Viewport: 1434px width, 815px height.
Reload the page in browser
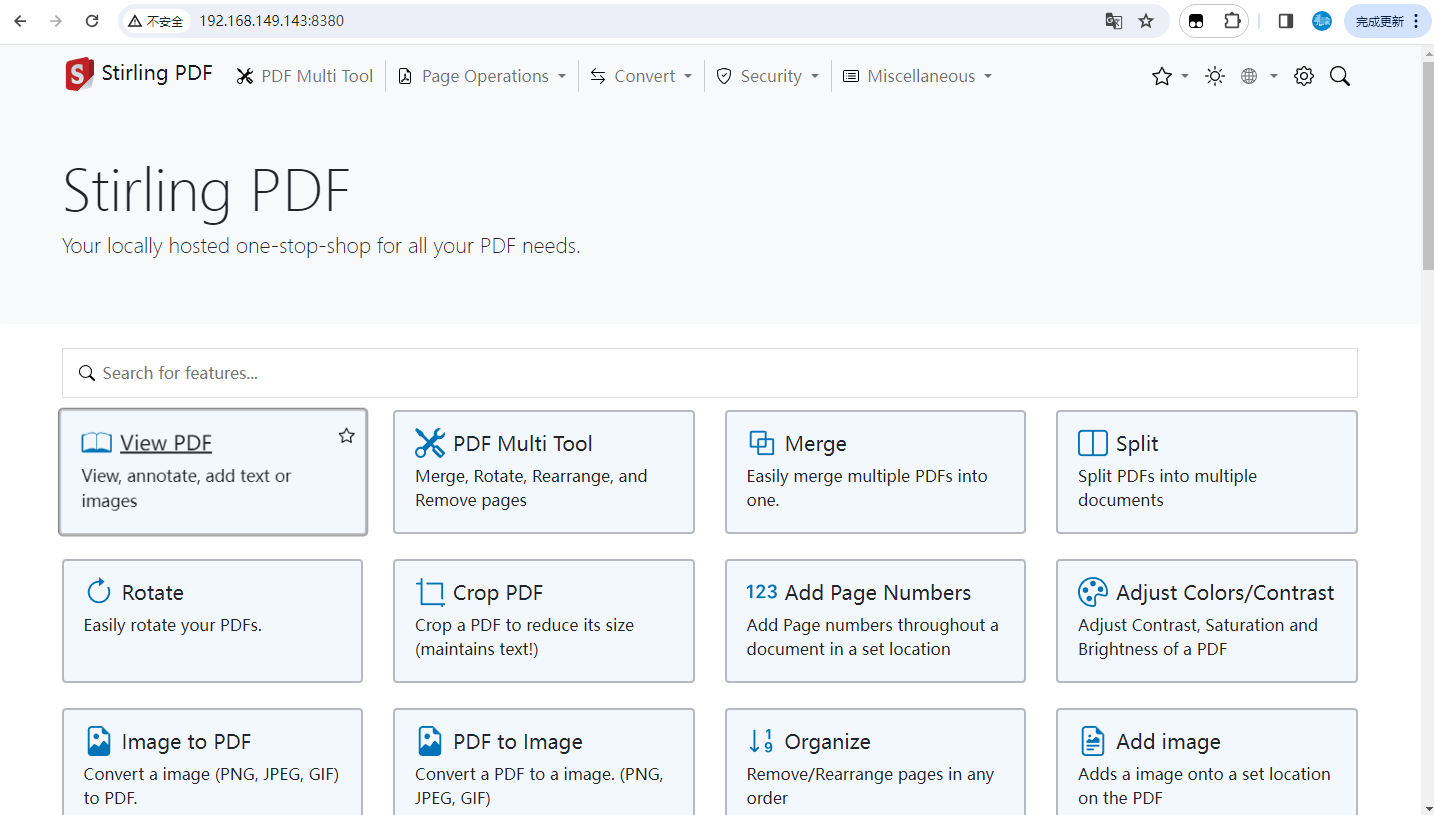92,21
